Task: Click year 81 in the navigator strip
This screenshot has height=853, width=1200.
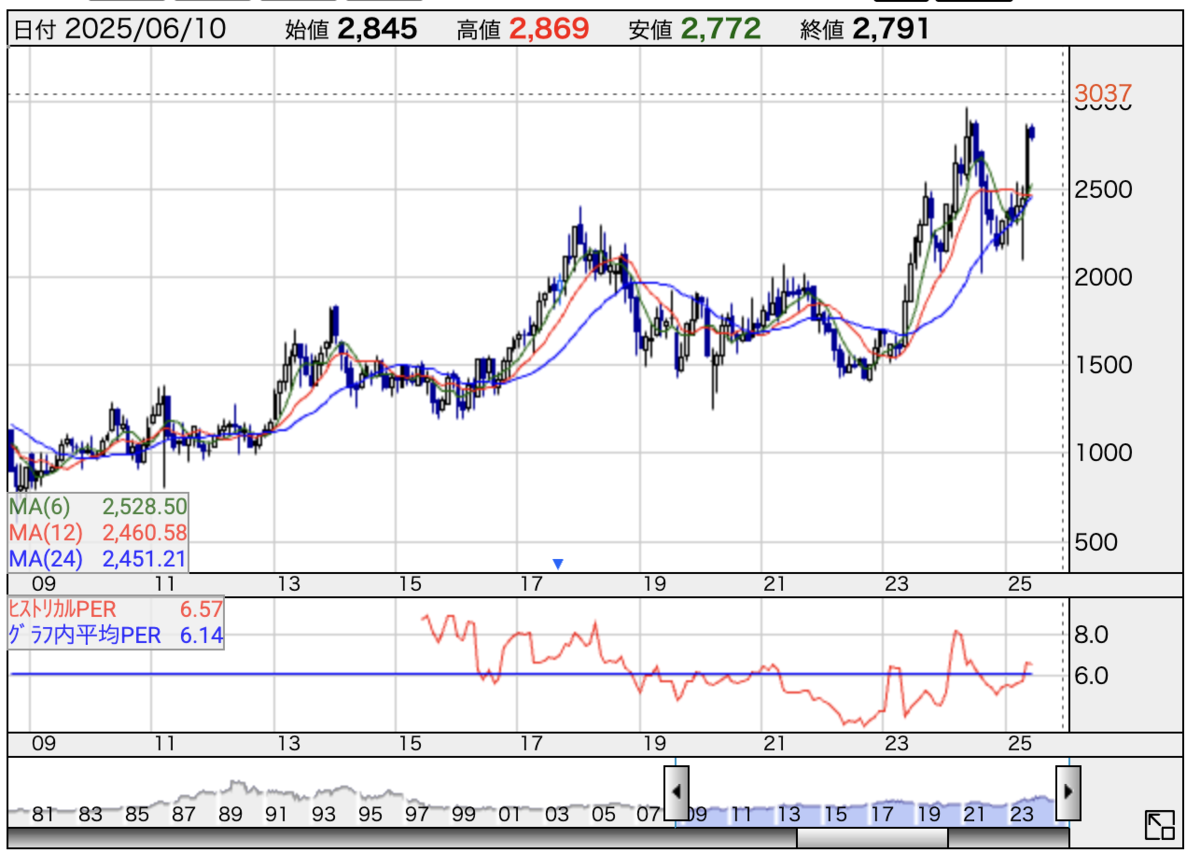Action: click(x=43, y=814)
